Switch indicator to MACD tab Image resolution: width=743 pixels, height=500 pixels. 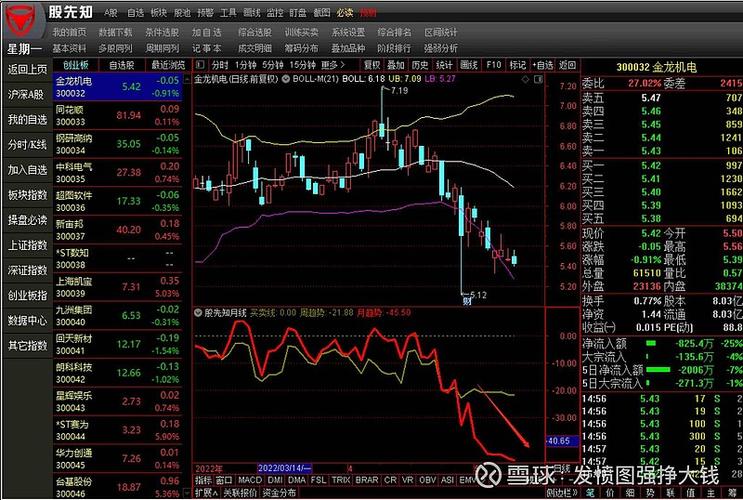pyautogui.click(x=249, y=480)
